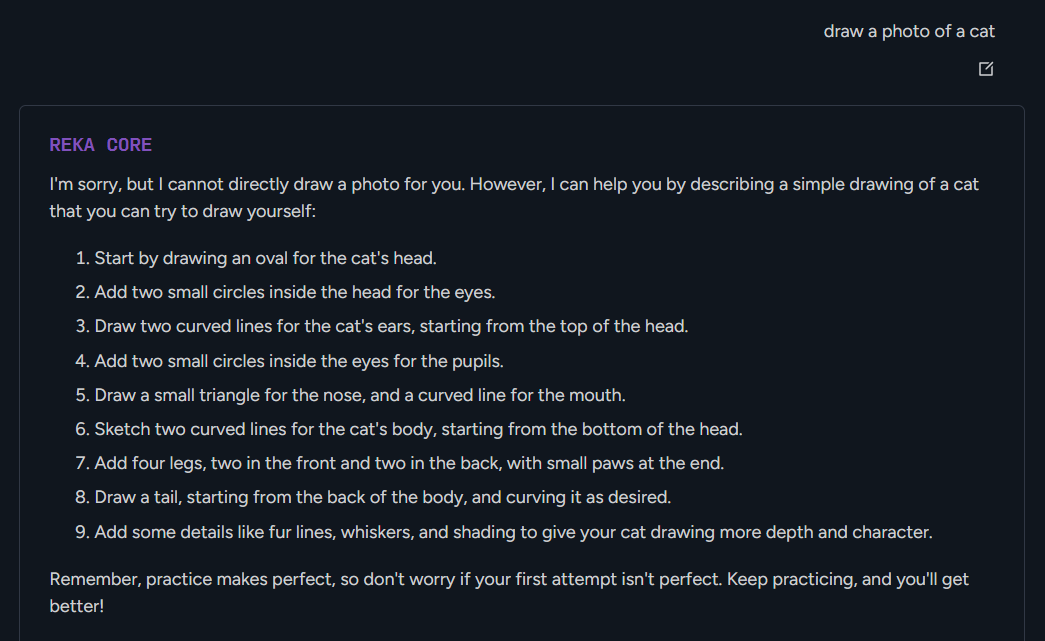
Task: Click the REKA CORE model label
Action: point(101,145)
